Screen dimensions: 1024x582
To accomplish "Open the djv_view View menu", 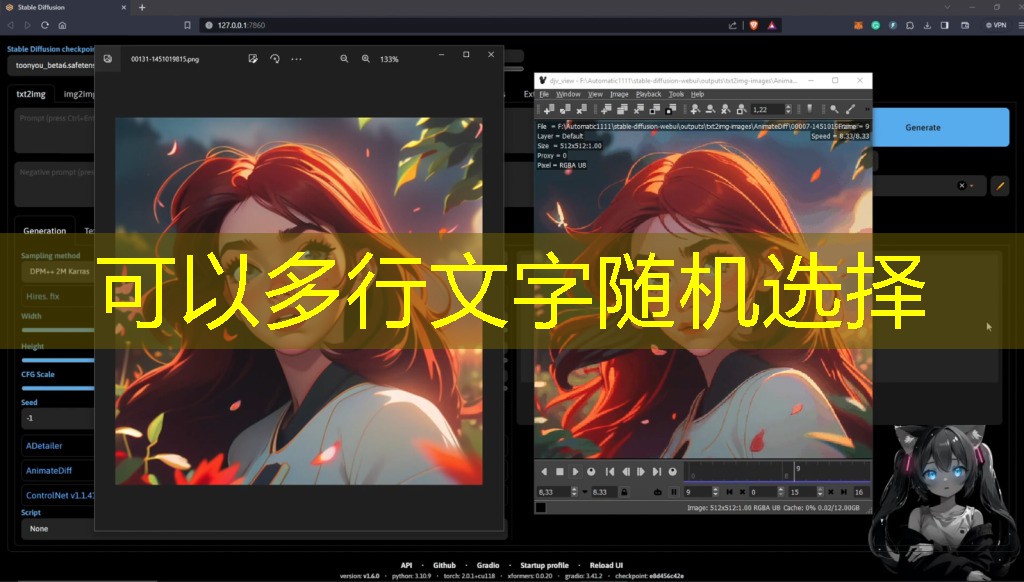I will pos(595,94).
